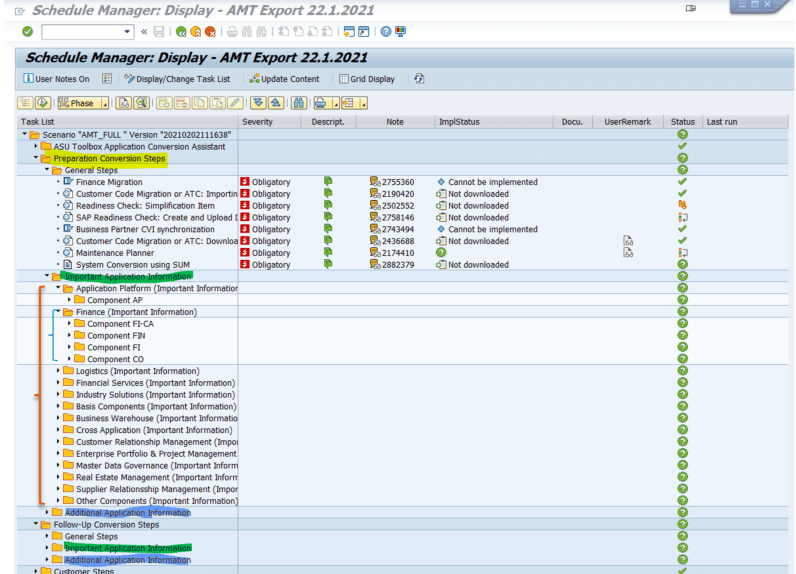Collapse Finance (Important Information) node

tap(58, 312)
